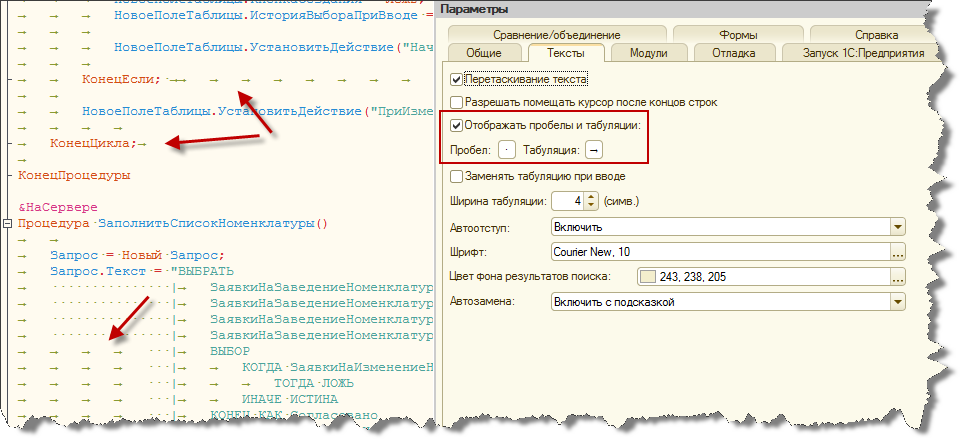Collapse procedure ЗаполнитьСписокНоменклатуры with fold marker
Image resolution: width=960 pixels, height=439 pixels.
7,223
